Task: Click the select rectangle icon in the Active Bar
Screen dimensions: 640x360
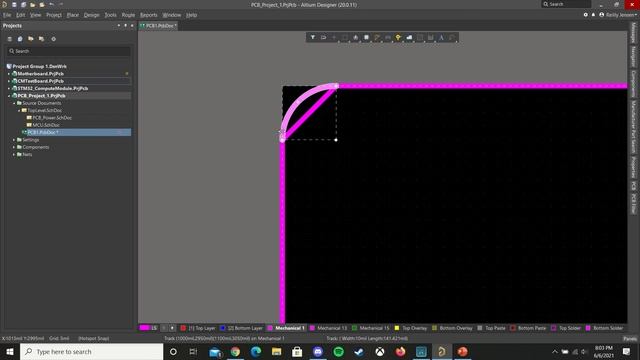Action: [x=345, y=38]
